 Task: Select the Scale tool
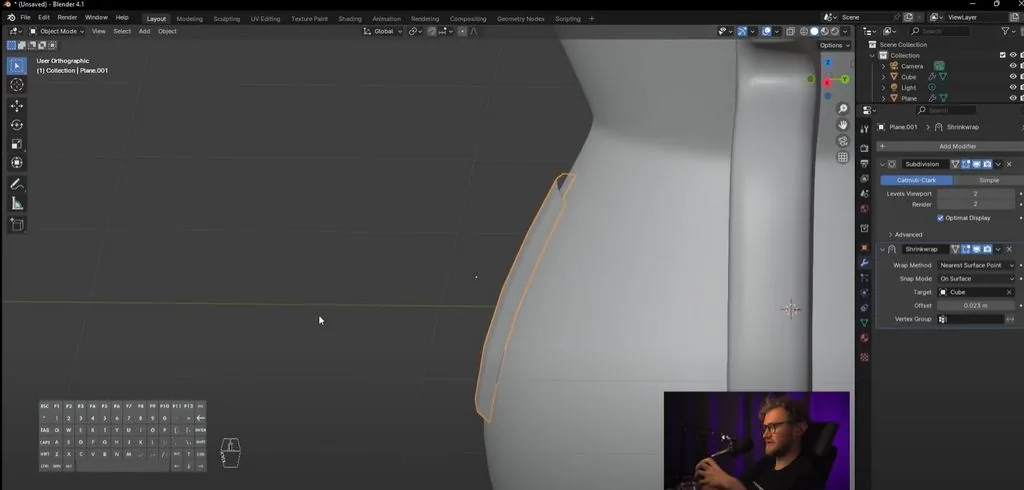[x=17, y=144]
